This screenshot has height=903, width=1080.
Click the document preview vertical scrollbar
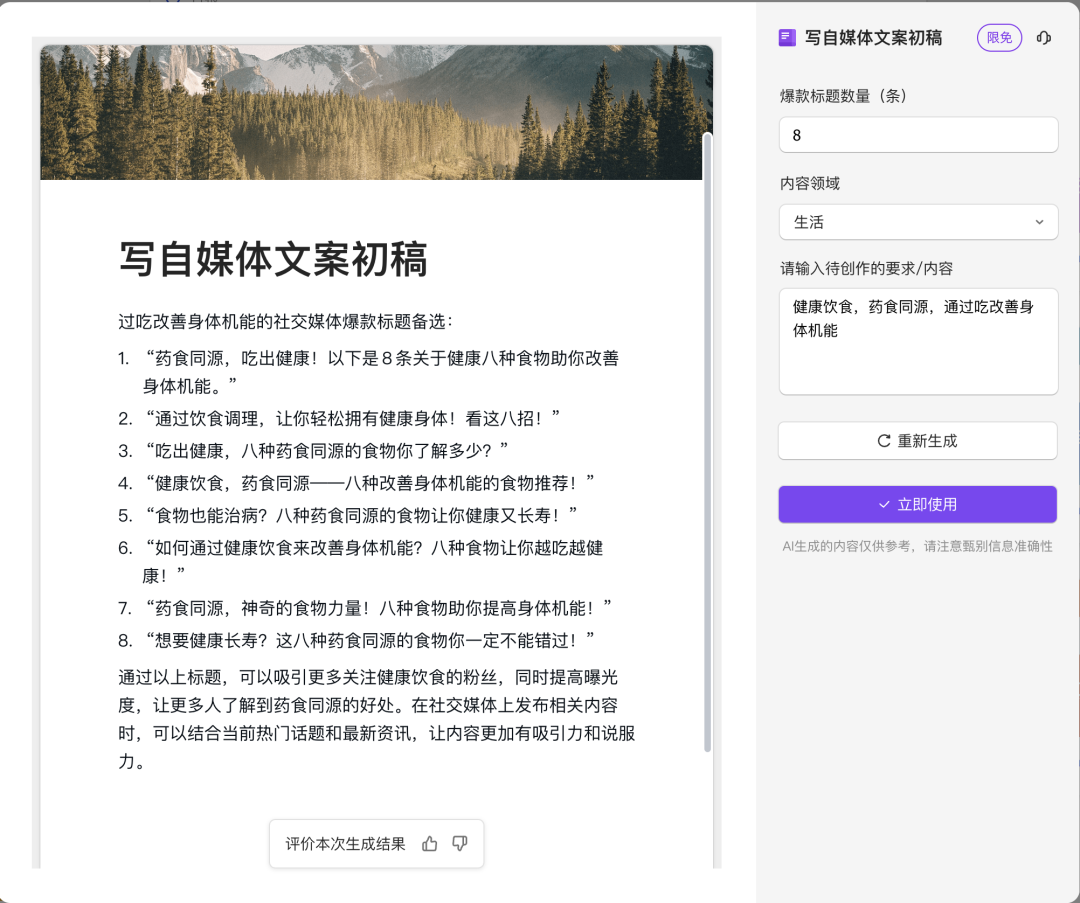(x=707, y=442)
